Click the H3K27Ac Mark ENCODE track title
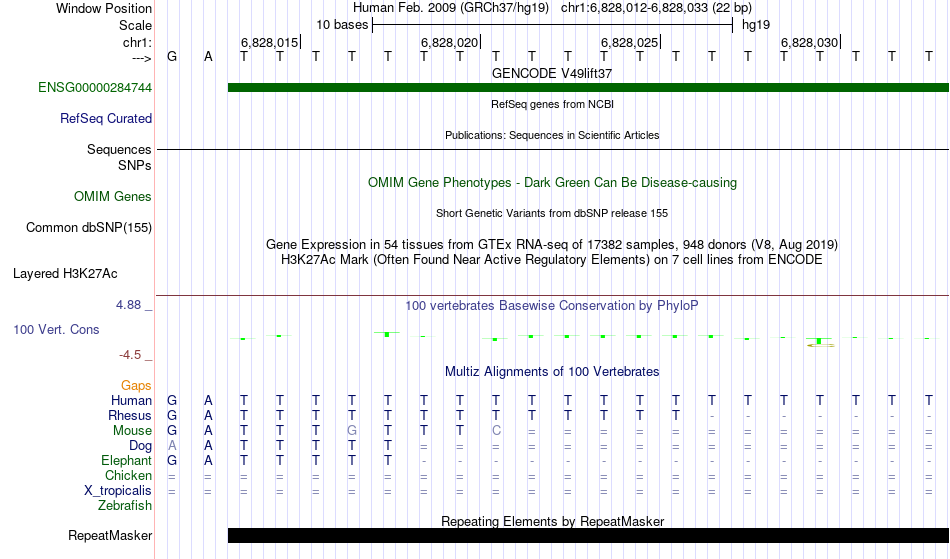Viewport: 950px width, 559px height. tap(552, 260)
